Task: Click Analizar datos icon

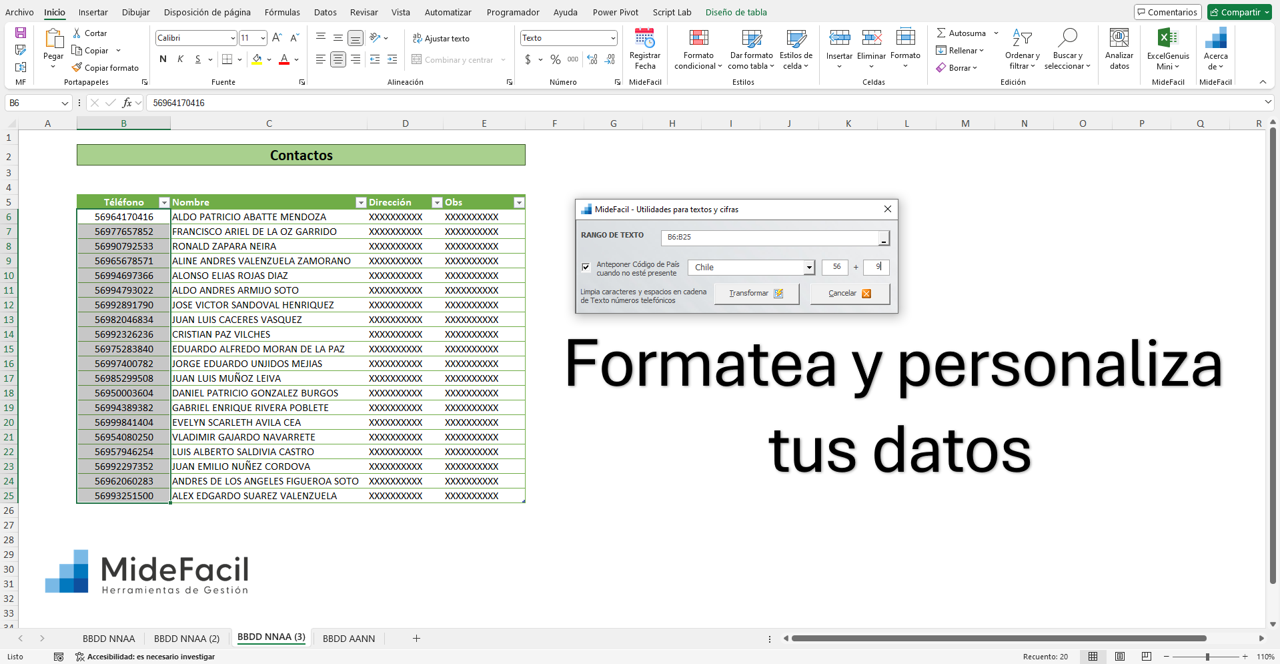Action: coord(1119,38)
